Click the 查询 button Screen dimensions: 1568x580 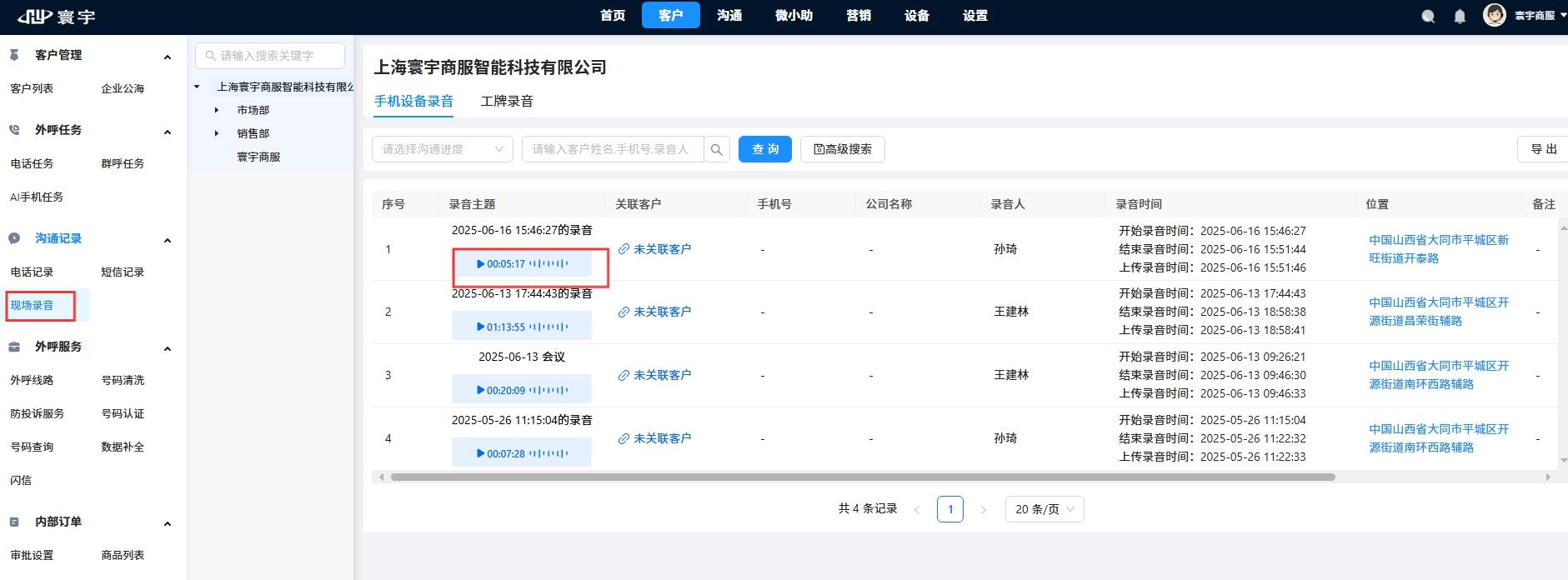click(765, 149)
